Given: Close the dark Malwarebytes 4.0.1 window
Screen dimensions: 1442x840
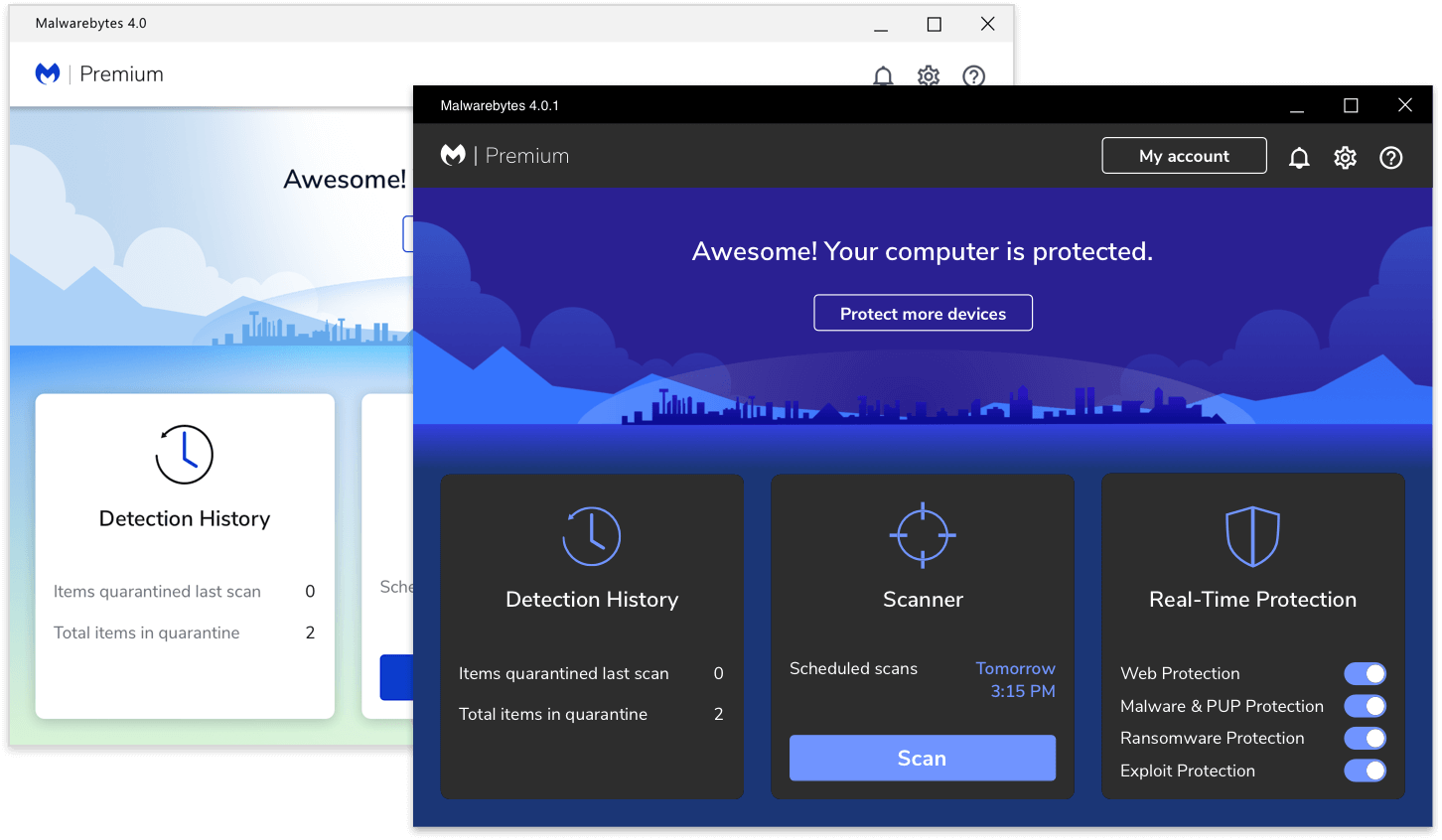Looking at the screenshot, I should pos(1404,105).
